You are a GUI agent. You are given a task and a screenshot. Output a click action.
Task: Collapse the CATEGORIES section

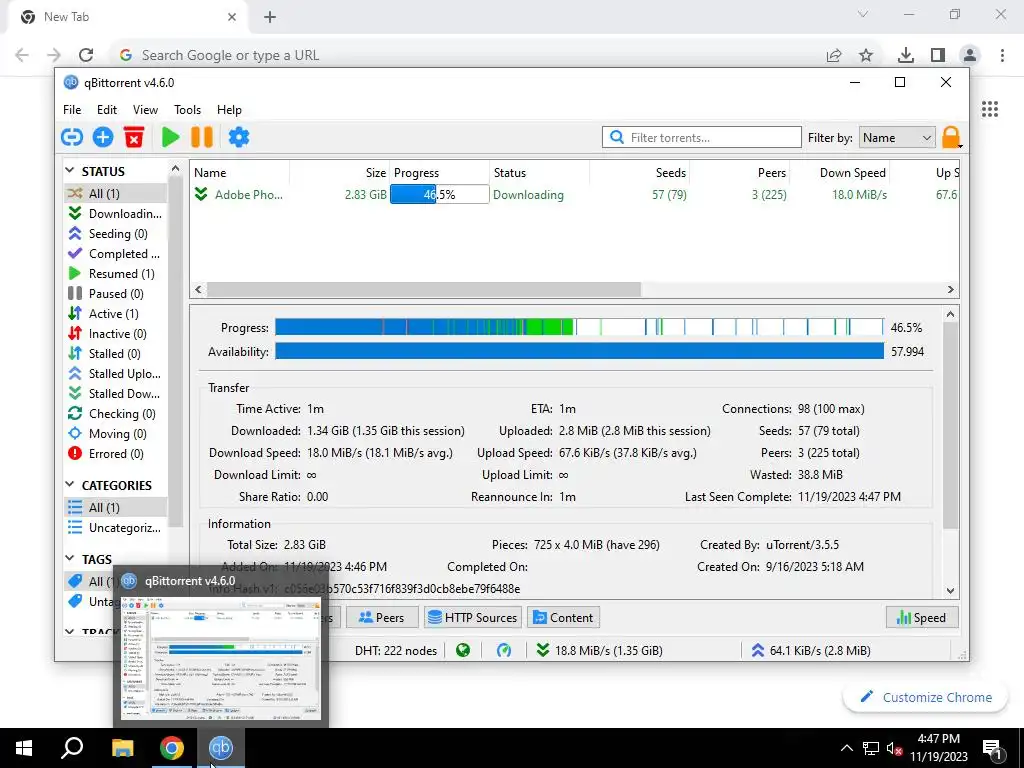click(70, 485)
